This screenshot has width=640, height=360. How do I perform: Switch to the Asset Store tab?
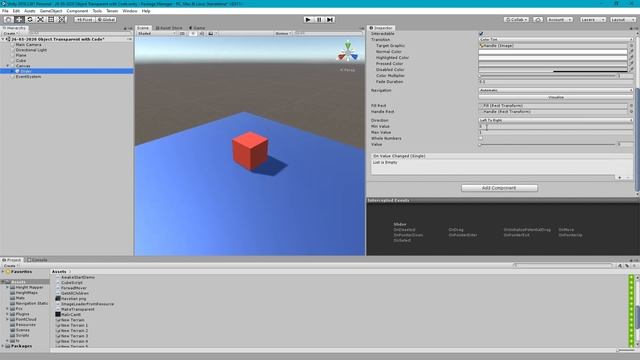169,28
